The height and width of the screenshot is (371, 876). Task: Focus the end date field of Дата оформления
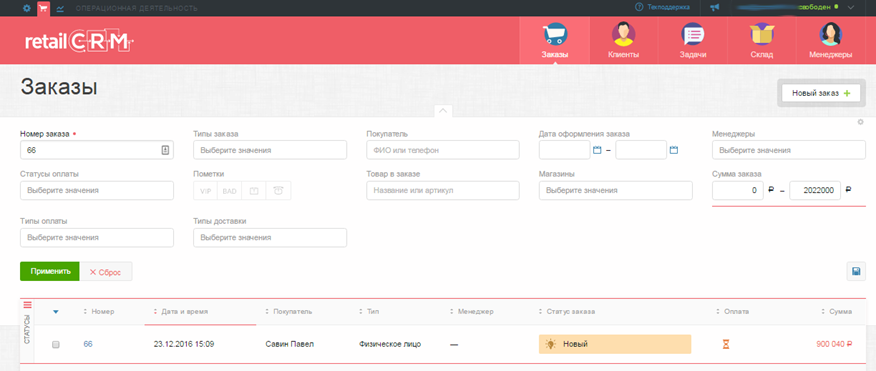click(x=641, y=150)
